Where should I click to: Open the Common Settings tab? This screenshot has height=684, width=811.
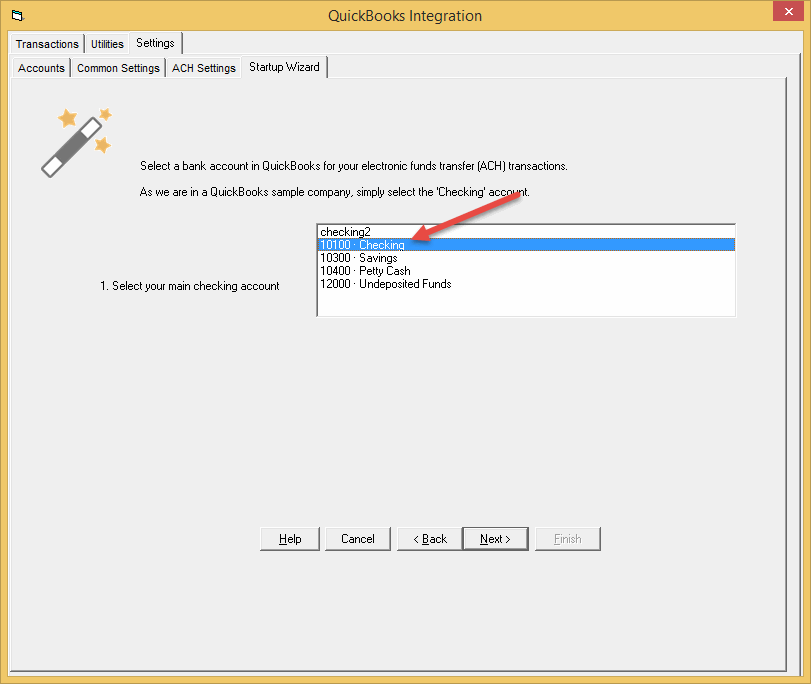[118, 67]
